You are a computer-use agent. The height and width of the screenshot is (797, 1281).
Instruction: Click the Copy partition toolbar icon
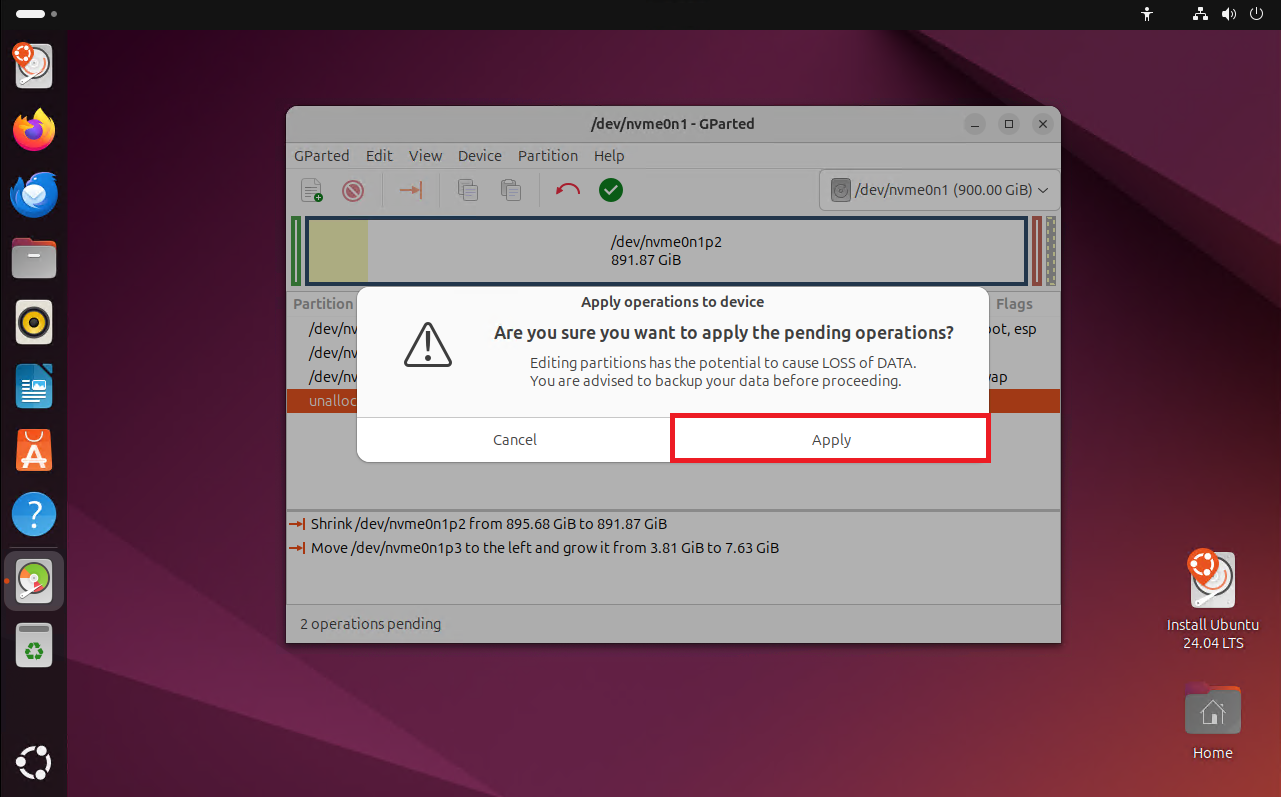[x=467, y=190]
